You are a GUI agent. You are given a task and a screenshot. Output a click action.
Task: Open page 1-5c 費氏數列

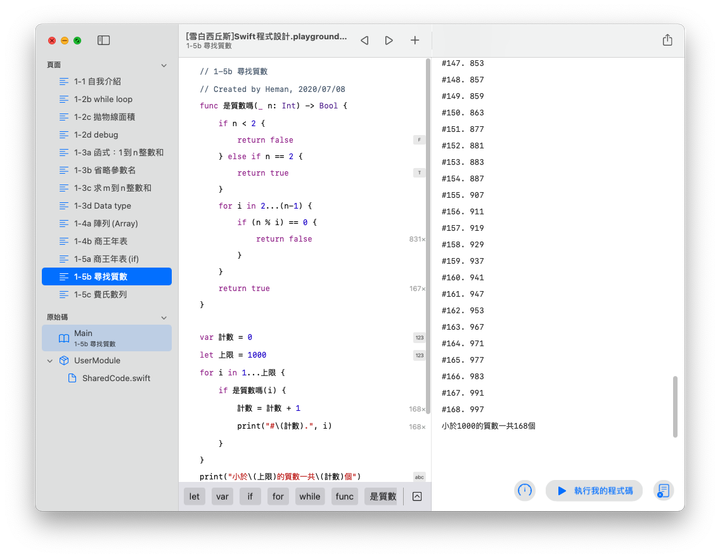point(107,294)
